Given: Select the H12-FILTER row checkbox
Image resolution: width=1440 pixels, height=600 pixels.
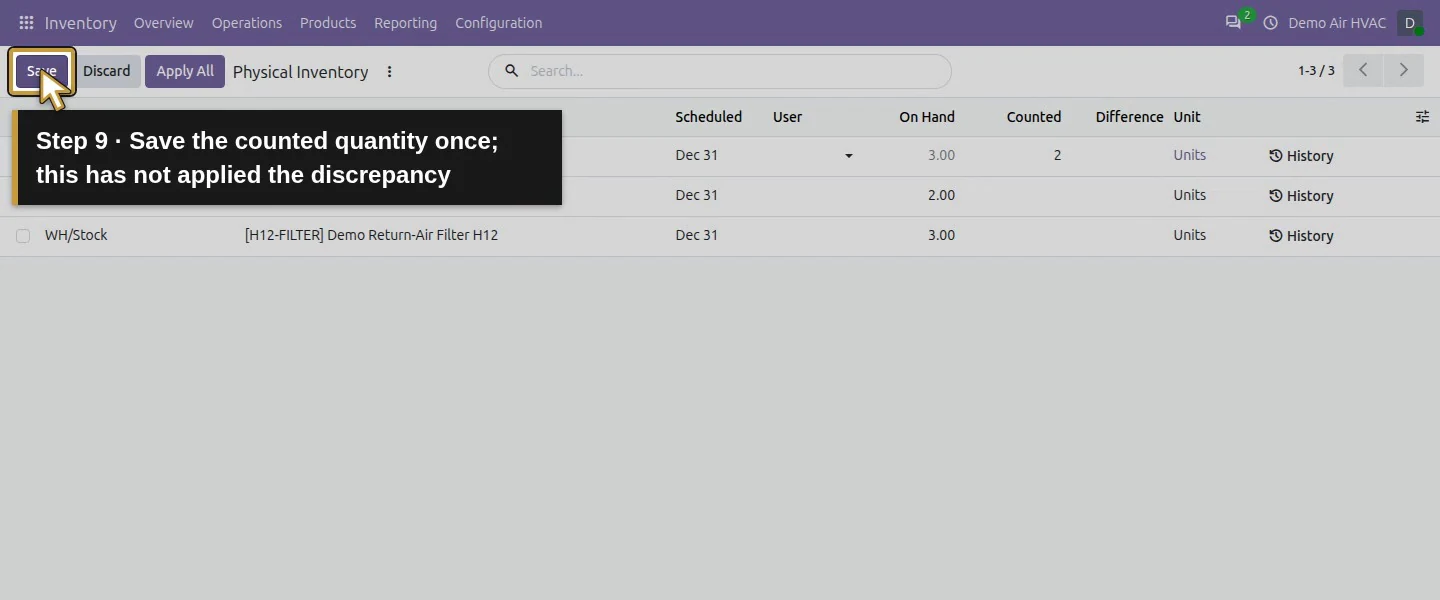Looking at the screenshot, I should 23,236.
